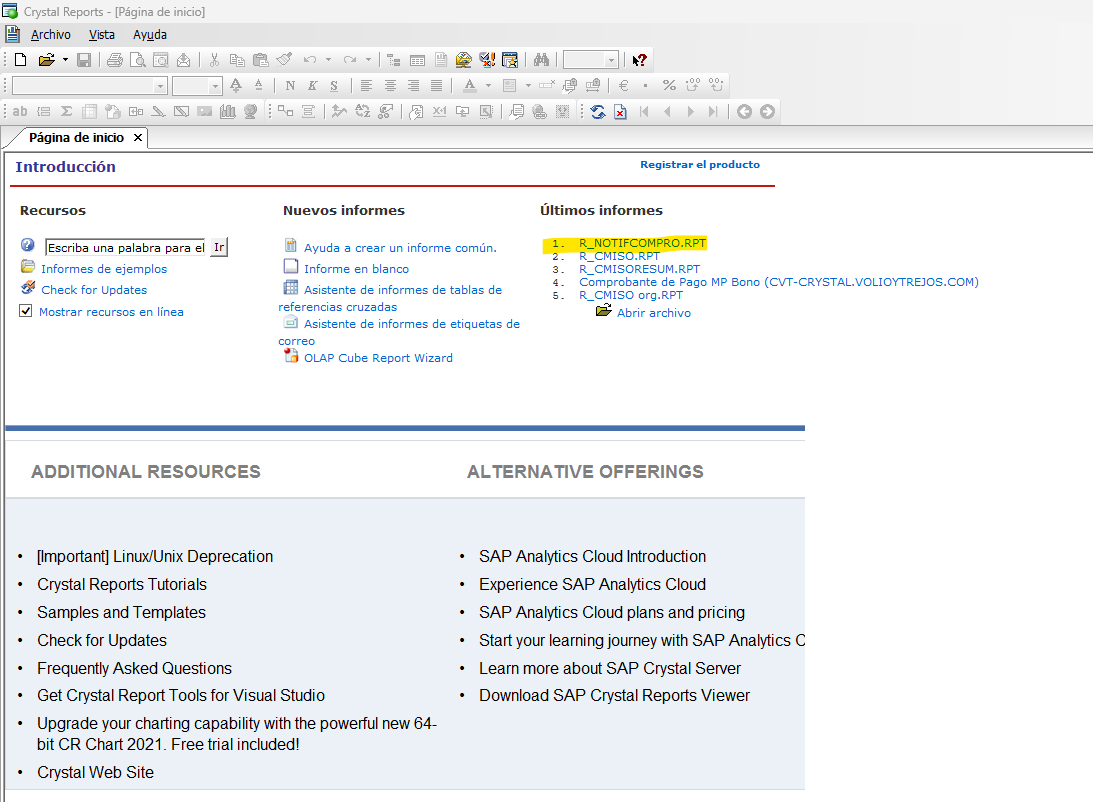Toggle Underline S formatting

point(334,85)
